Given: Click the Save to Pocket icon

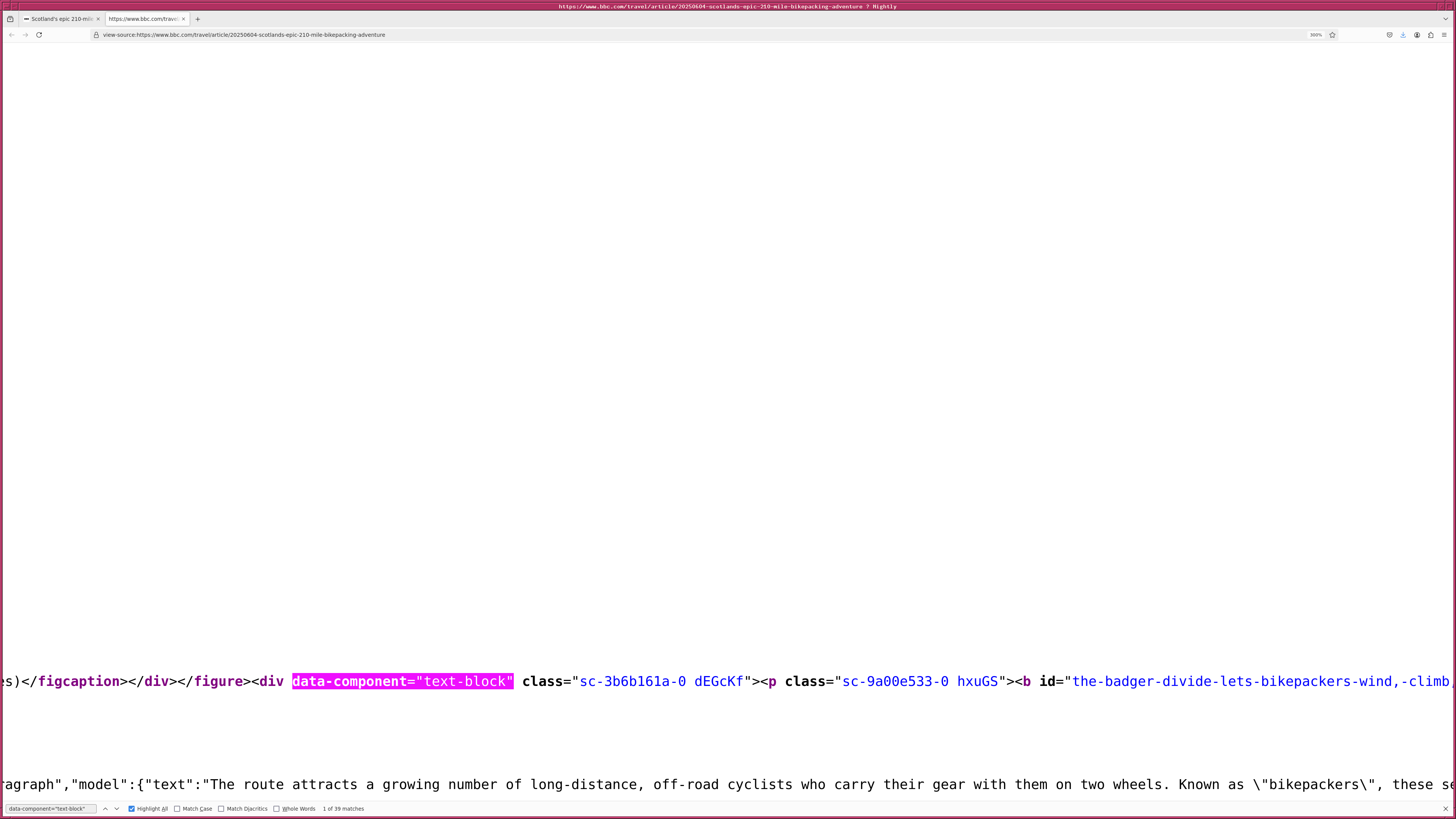Looking at the screenshot, I should click(1389, 35).
